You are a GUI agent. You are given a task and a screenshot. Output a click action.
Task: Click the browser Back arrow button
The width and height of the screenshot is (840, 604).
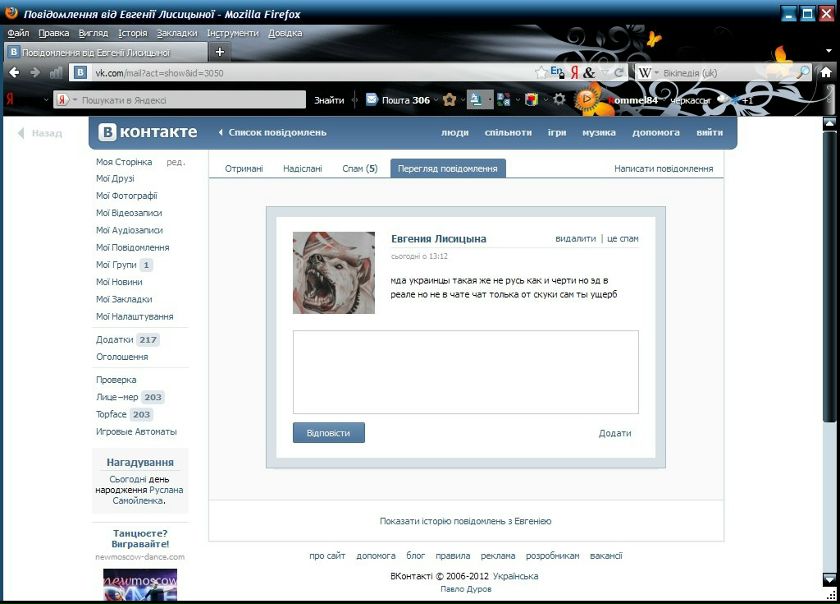point(14,73)
